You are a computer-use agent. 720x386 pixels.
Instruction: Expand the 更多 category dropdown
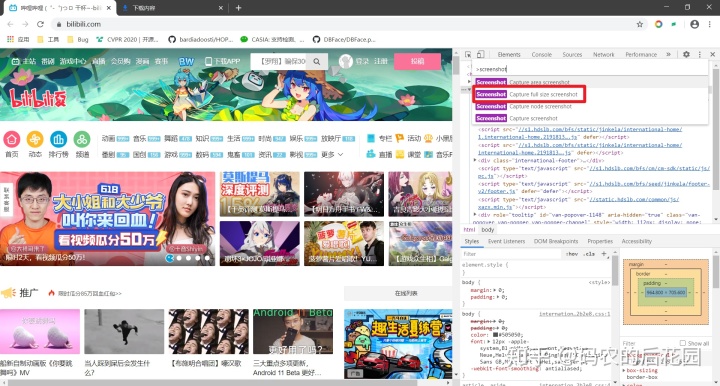pos(332,155)
